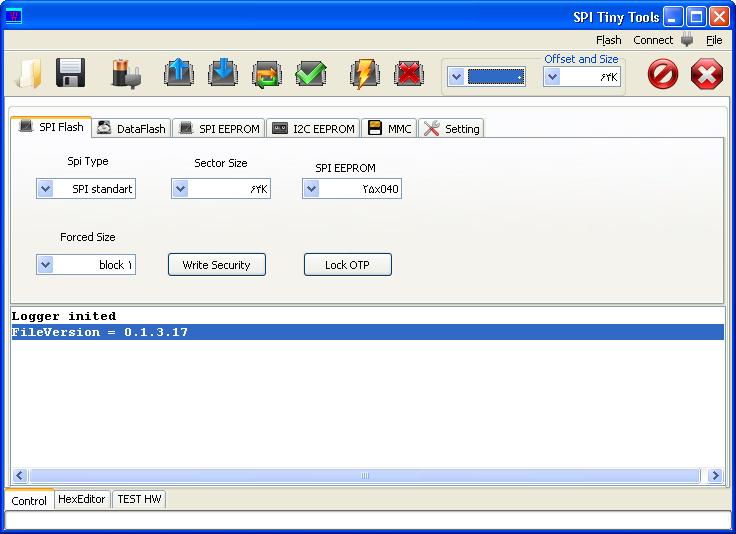Click the chip icon with blue up arrow
736x534 pixels.
[x=179, y=73]
